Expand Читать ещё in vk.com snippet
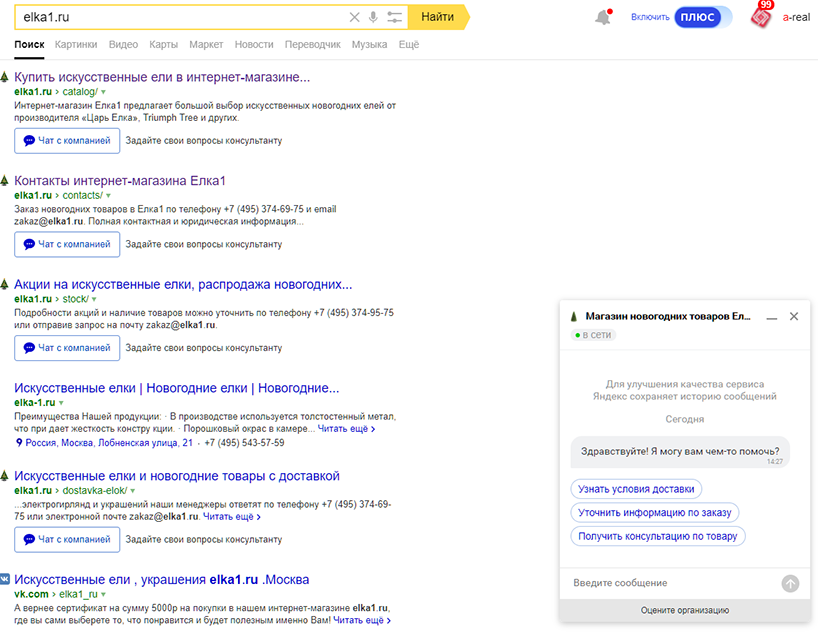The width and height of the screenshot is (818, 634). (362, 620)
